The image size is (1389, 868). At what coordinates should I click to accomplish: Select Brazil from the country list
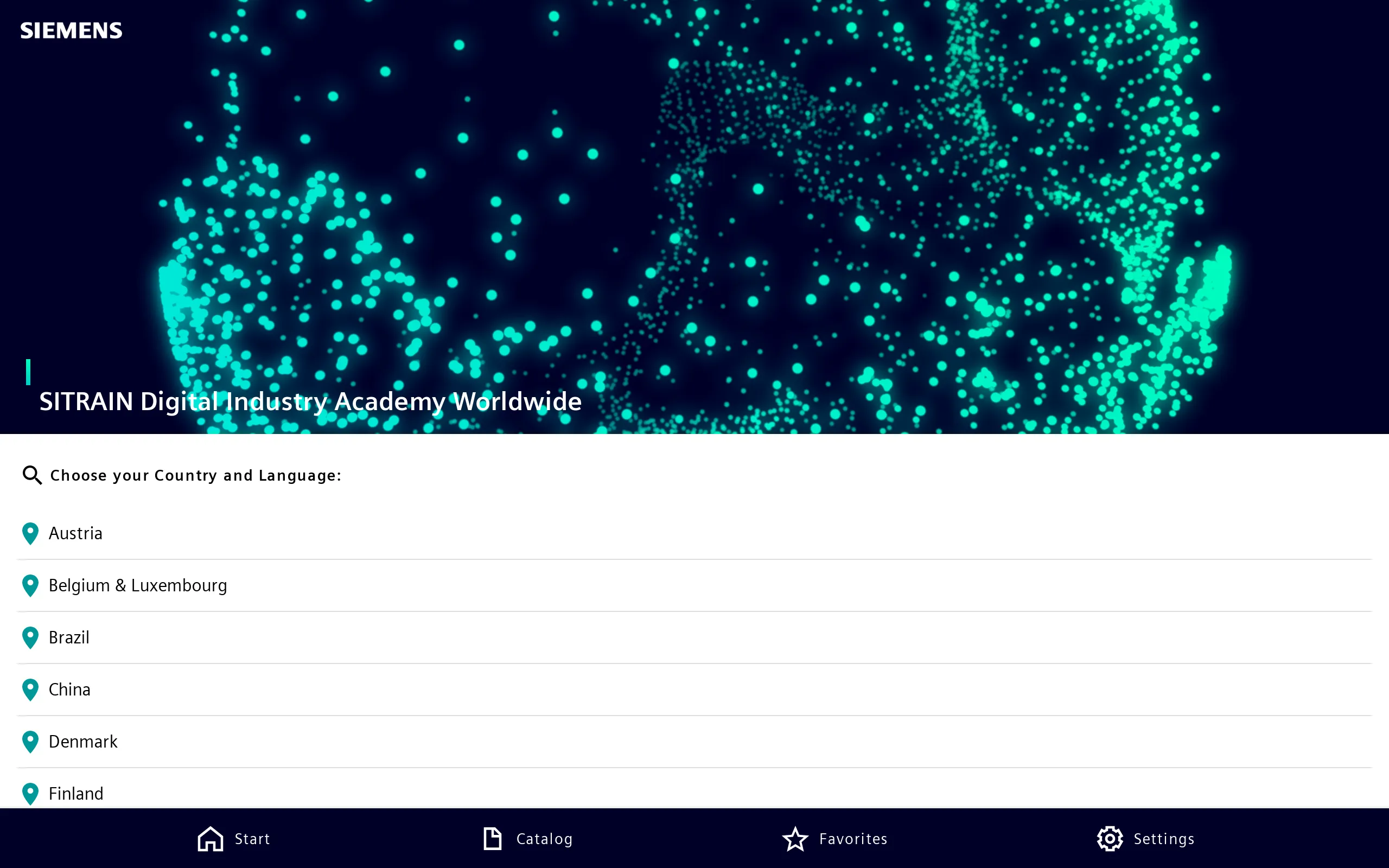pyautogui.click(x=694, y=638)
